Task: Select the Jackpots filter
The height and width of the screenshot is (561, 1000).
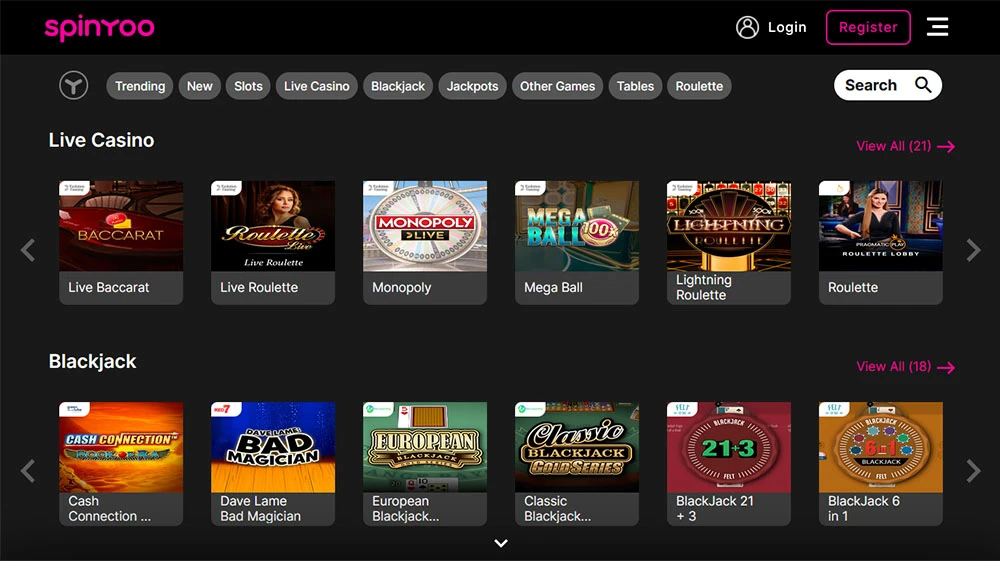Action: (472, 86)
